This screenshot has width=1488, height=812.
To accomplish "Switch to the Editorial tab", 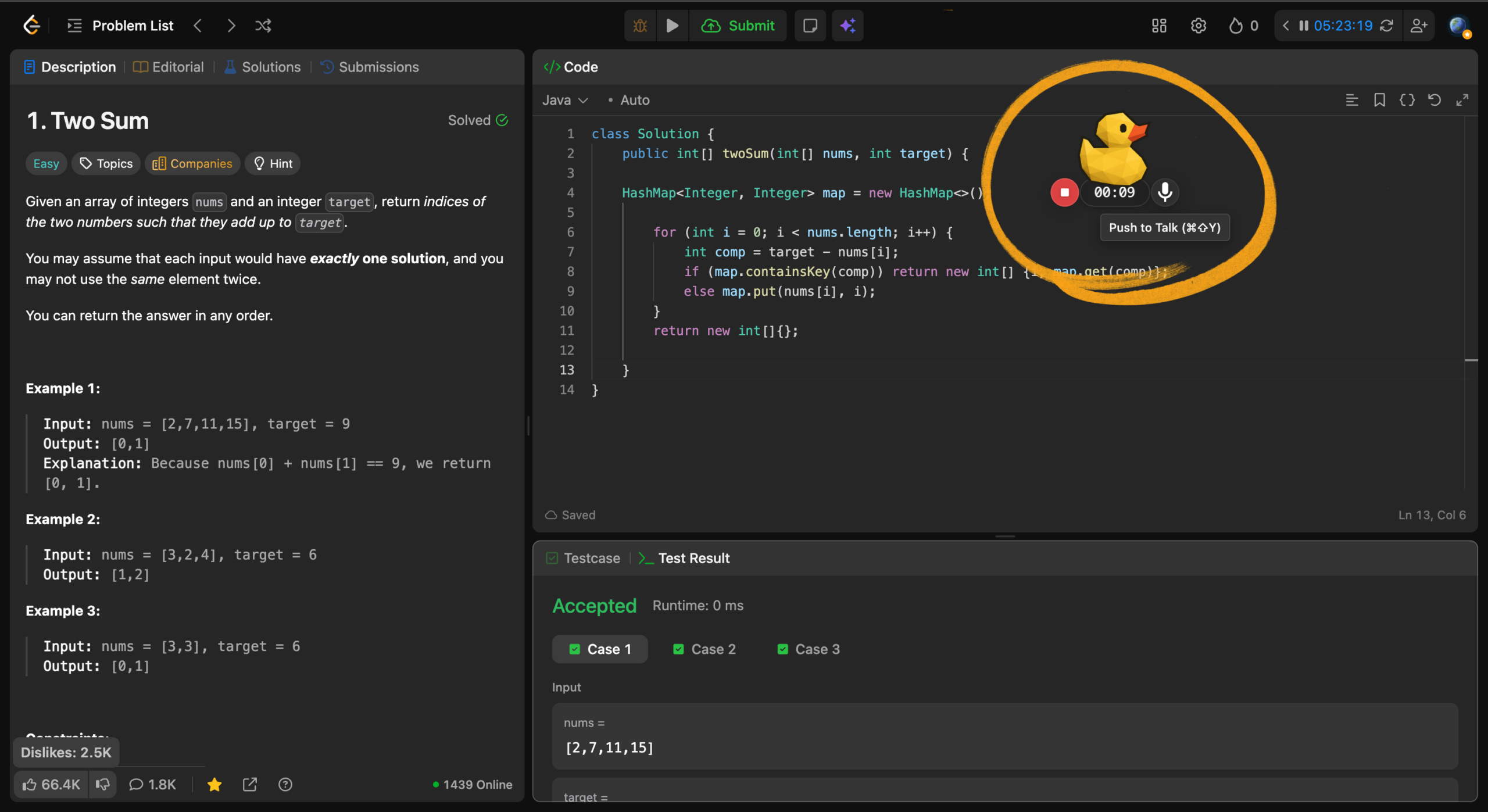I will click(x=169, y=67).
